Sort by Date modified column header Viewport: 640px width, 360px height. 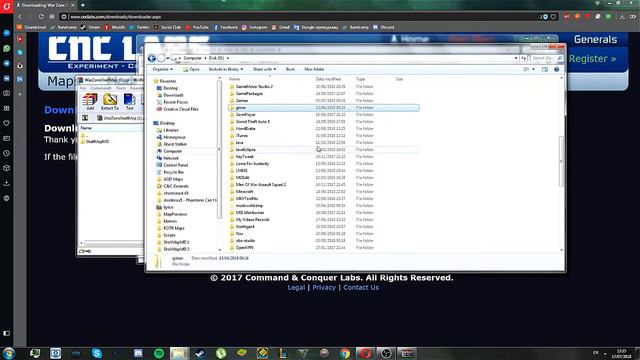[x=328, y=79]
